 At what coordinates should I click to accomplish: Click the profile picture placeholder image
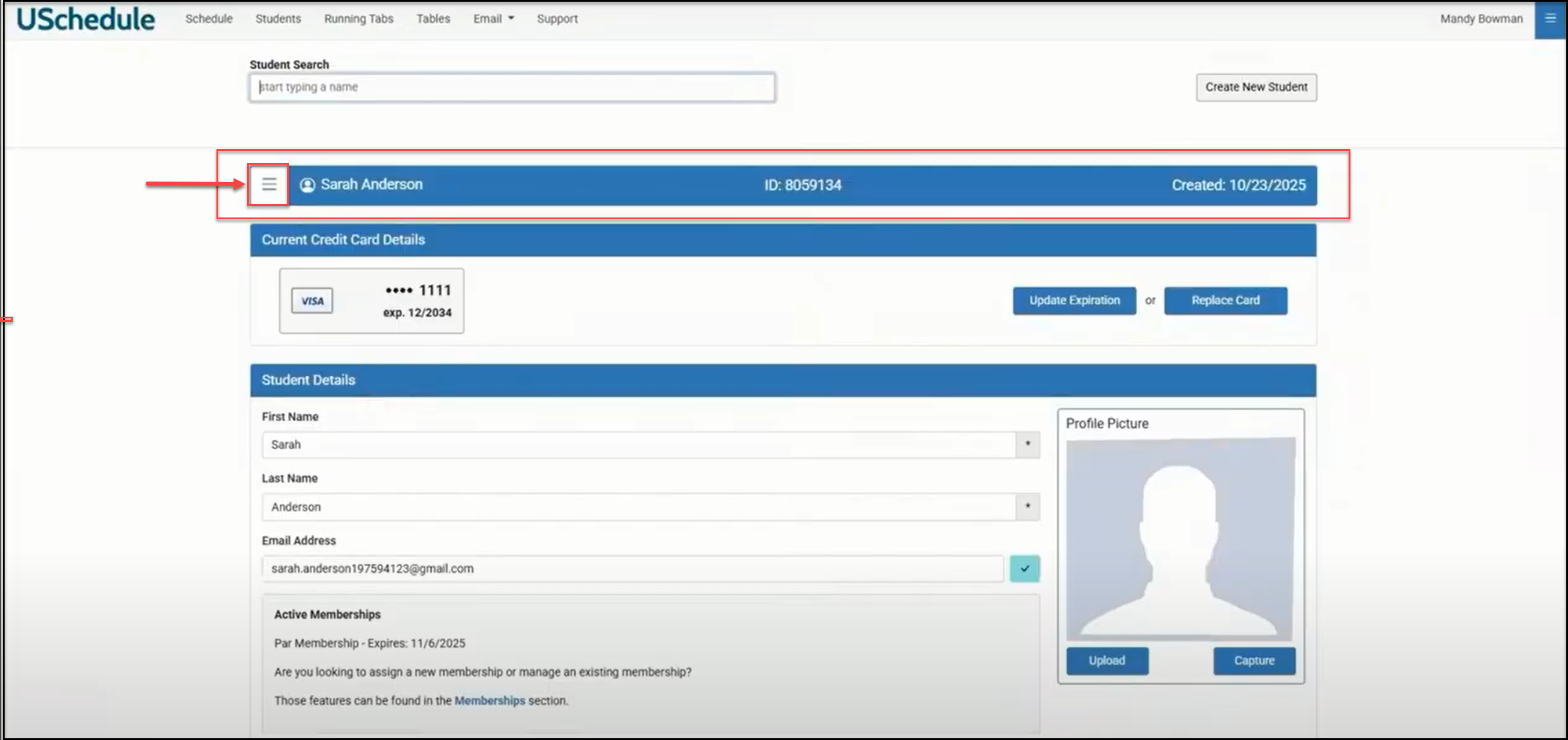coord(1180,539)
